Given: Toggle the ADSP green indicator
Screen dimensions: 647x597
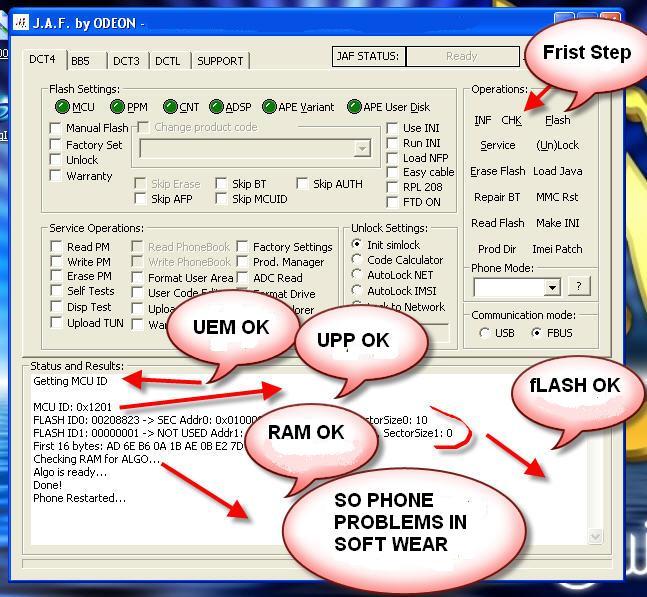Looking at the screenshot, I should tap(216, 106).
